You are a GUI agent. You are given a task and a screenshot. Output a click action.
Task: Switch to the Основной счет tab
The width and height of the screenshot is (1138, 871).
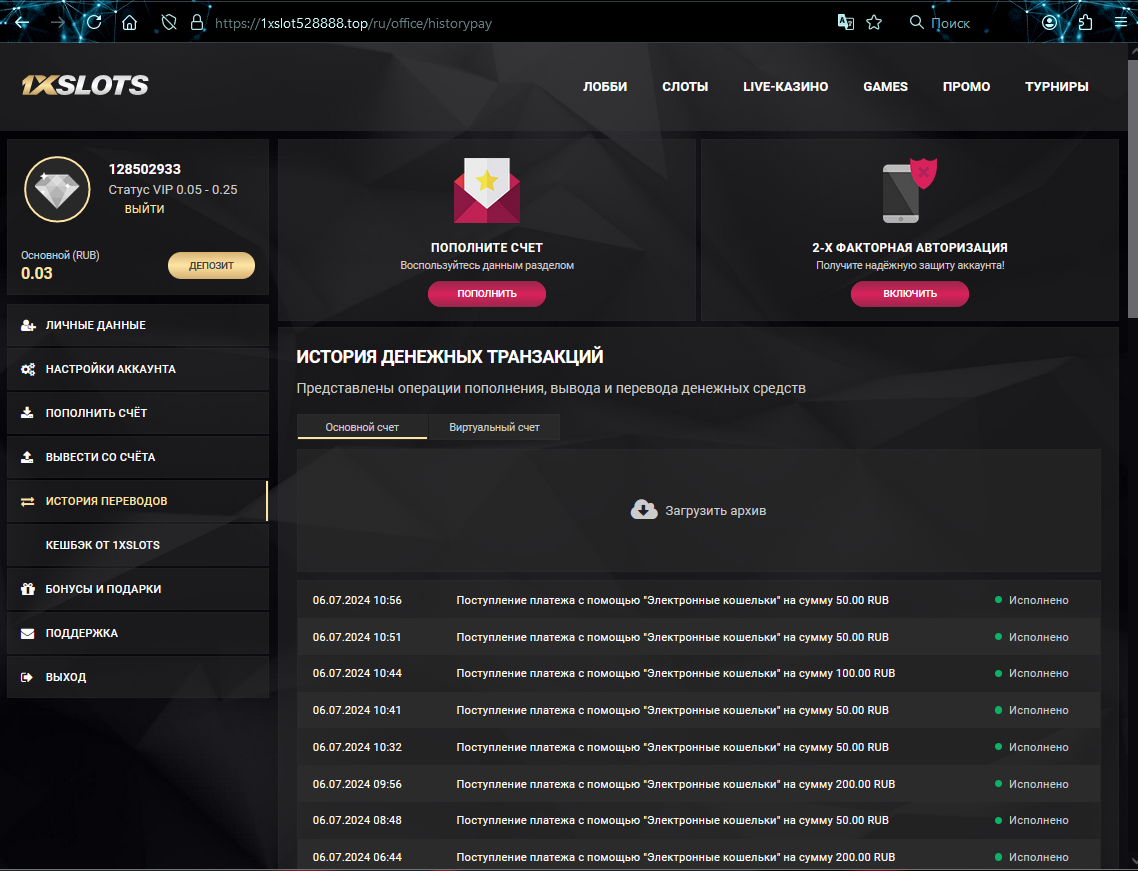tap(362, 427)
